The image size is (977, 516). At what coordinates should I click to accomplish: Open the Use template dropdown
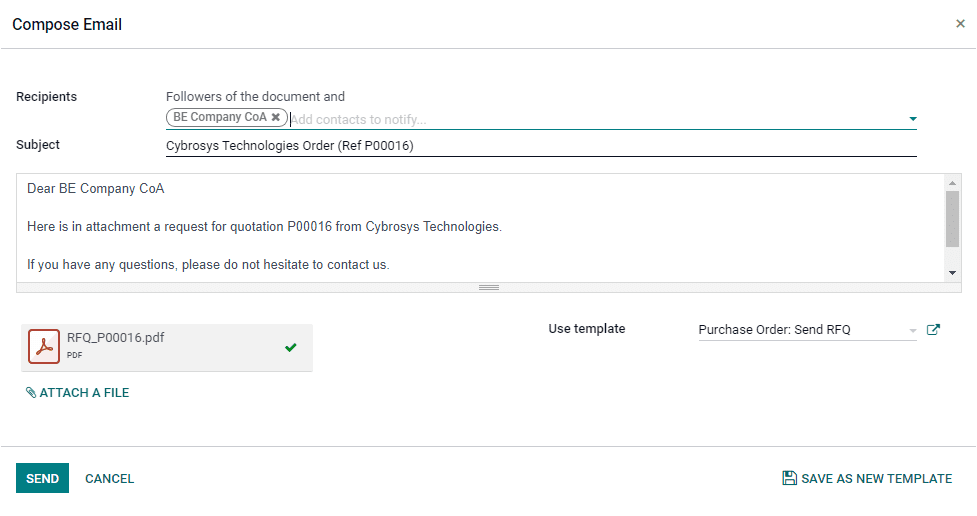[913, 330]
